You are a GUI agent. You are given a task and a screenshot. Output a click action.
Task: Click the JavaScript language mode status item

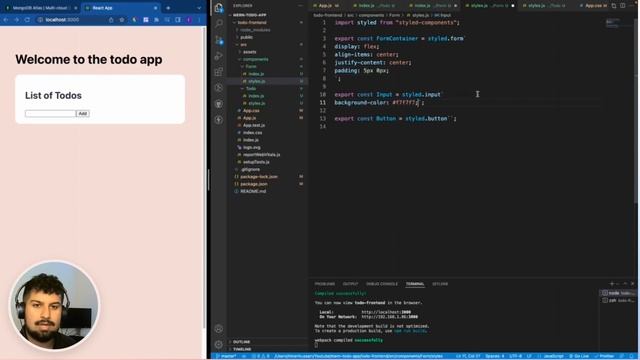[x=553, y=356]
